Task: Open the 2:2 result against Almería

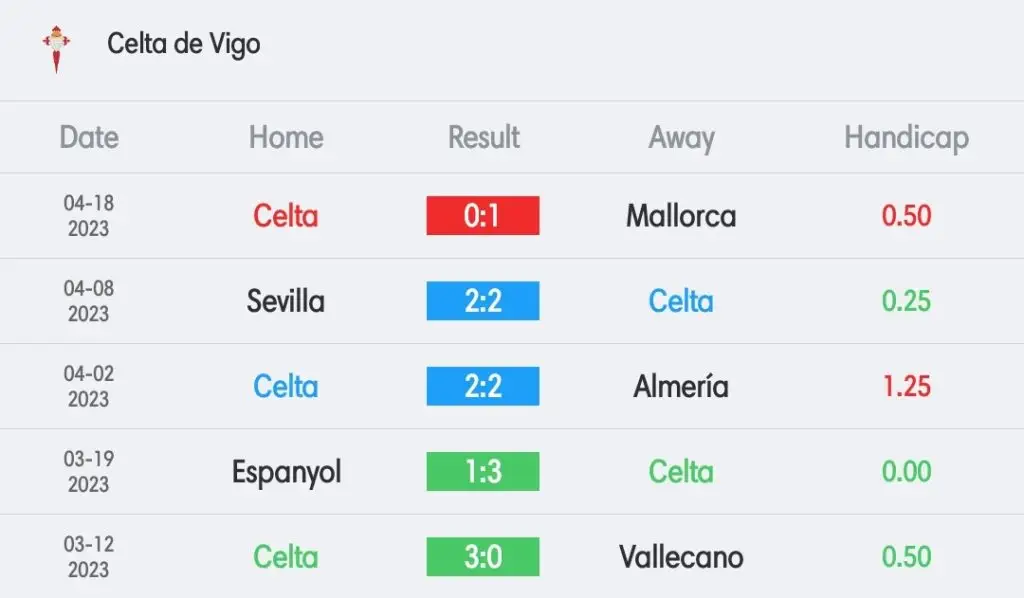Action: [x=483, y=386]
